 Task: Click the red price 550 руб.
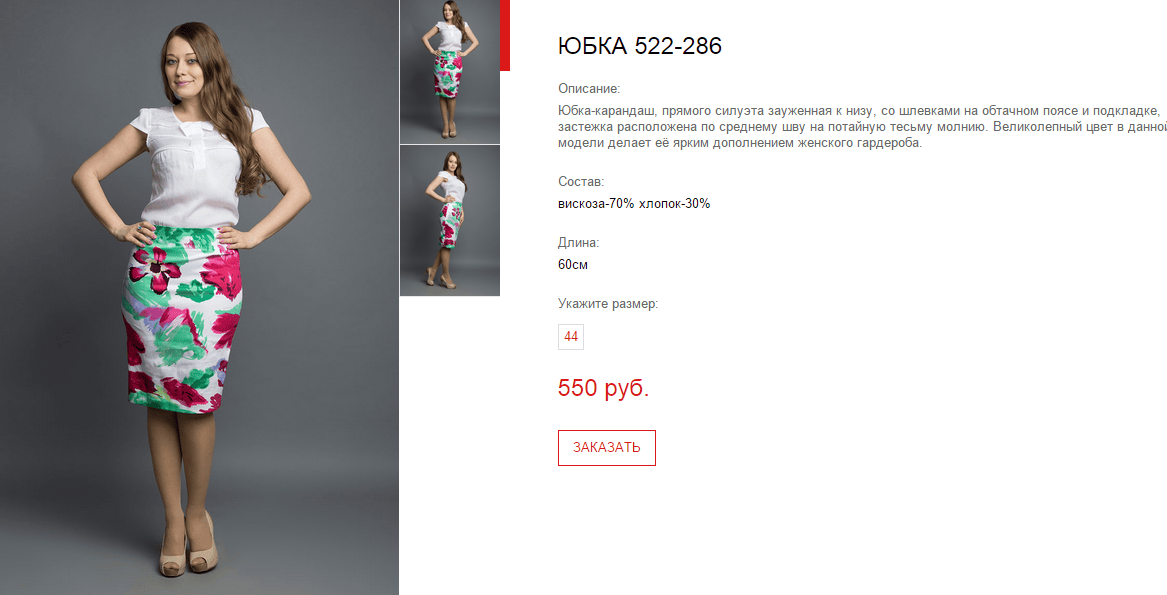coord(604,388)
